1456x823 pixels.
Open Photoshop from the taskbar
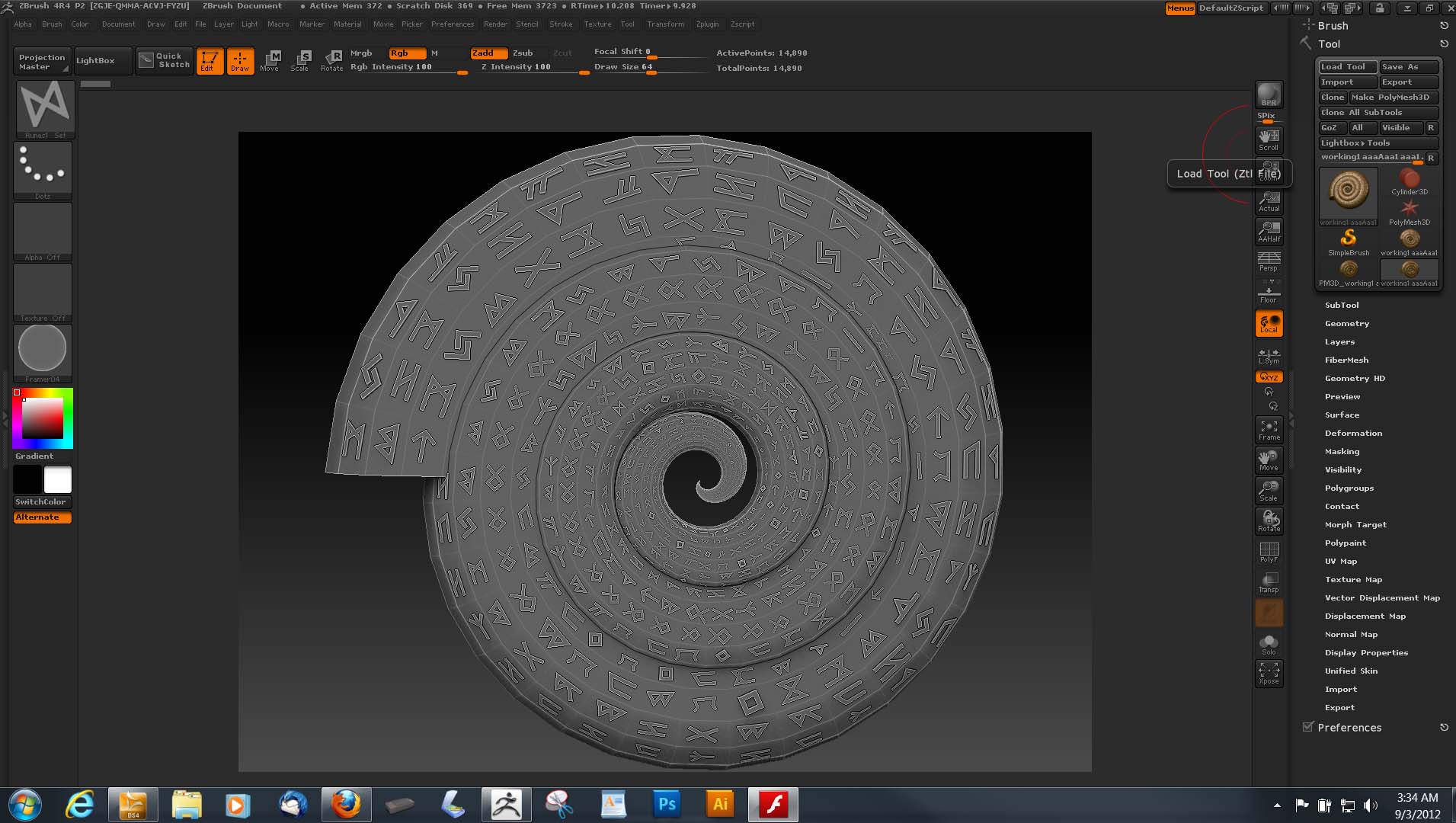pos(667,805)
